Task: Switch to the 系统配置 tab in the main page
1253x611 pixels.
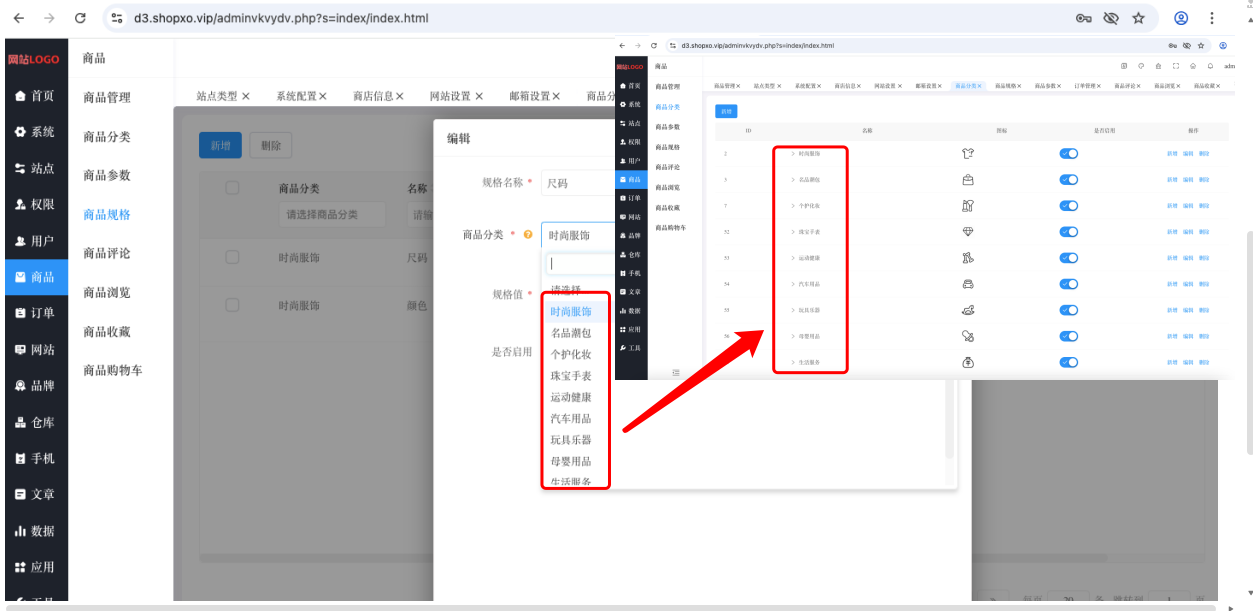Action: (297, 96)
